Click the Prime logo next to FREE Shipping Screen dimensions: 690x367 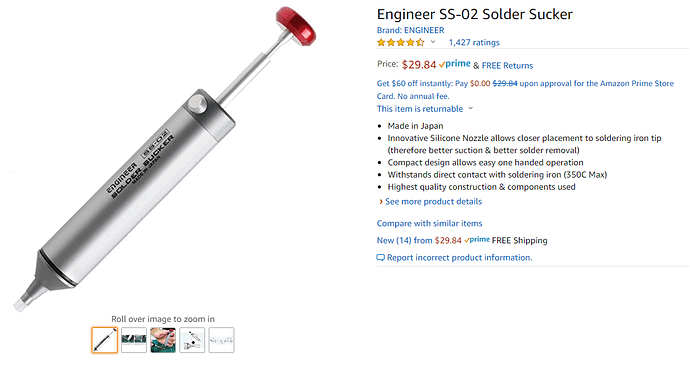[477, 240]
